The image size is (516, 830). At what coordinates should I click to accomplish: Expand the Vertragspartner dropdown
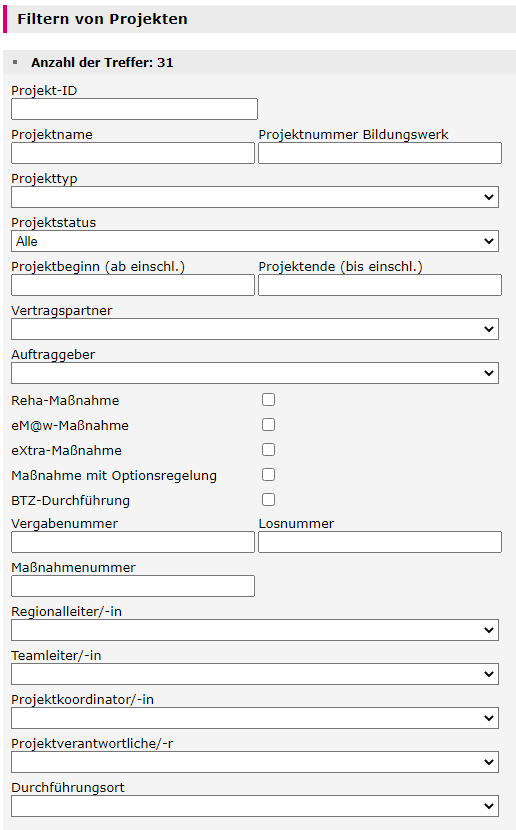coord(255,329)
